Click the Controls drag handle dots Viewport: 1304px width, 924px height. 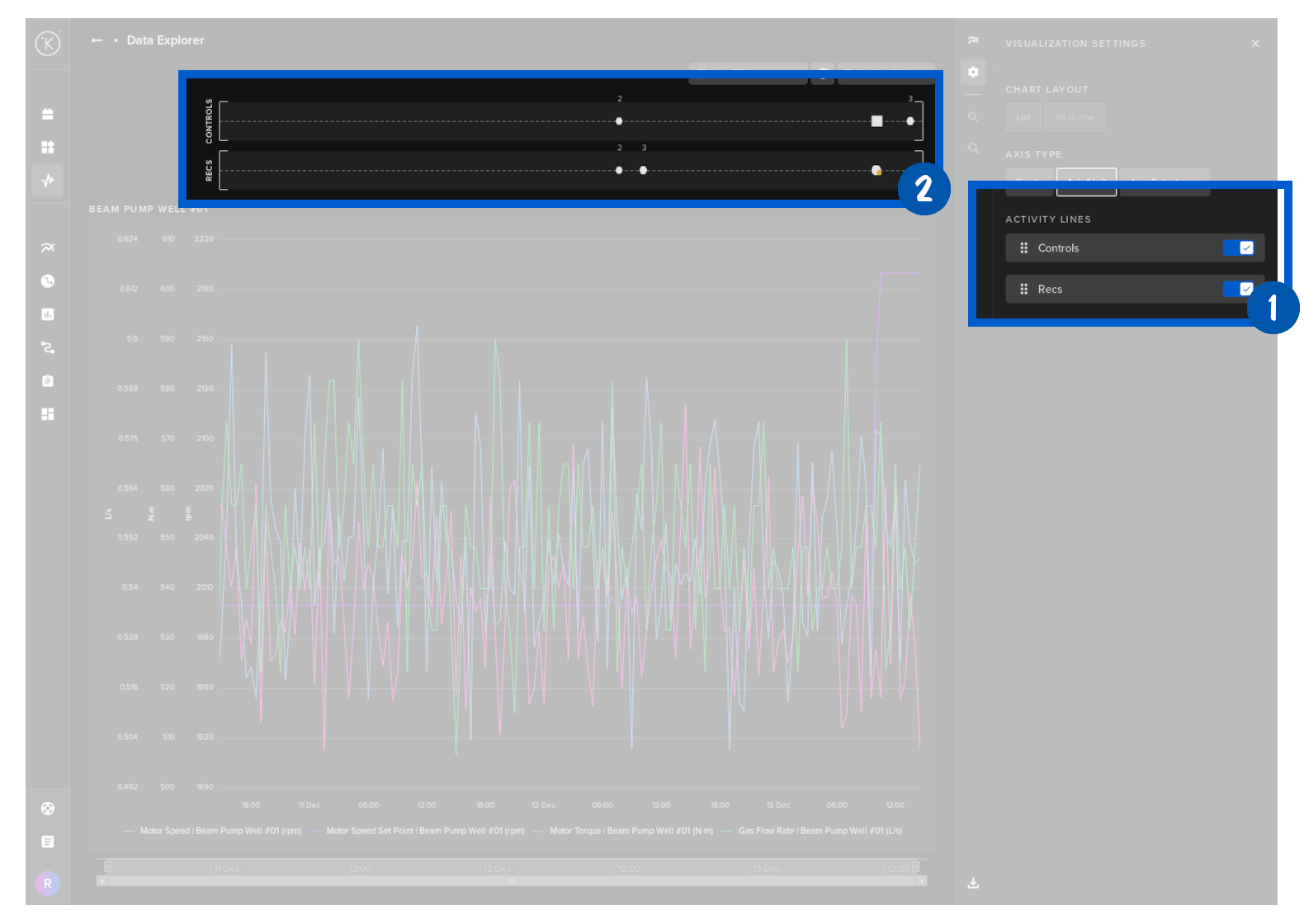1023,248
